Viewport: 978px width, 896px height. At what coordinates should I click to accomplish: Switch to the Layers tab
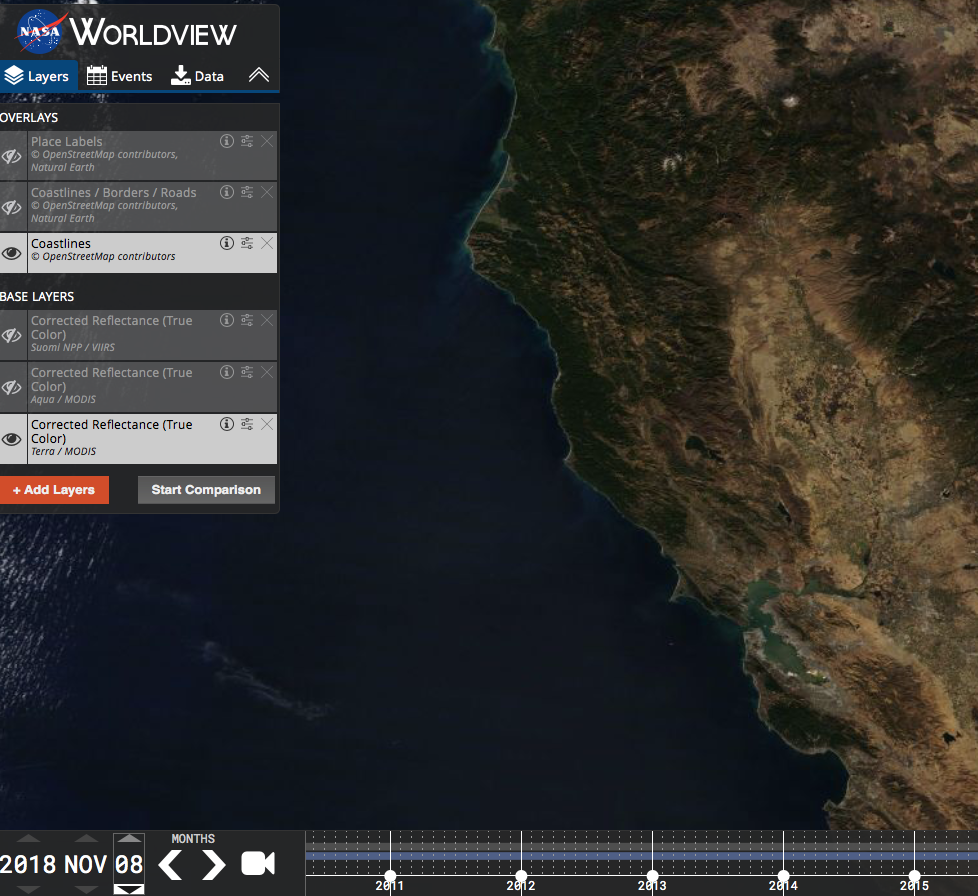39,76
